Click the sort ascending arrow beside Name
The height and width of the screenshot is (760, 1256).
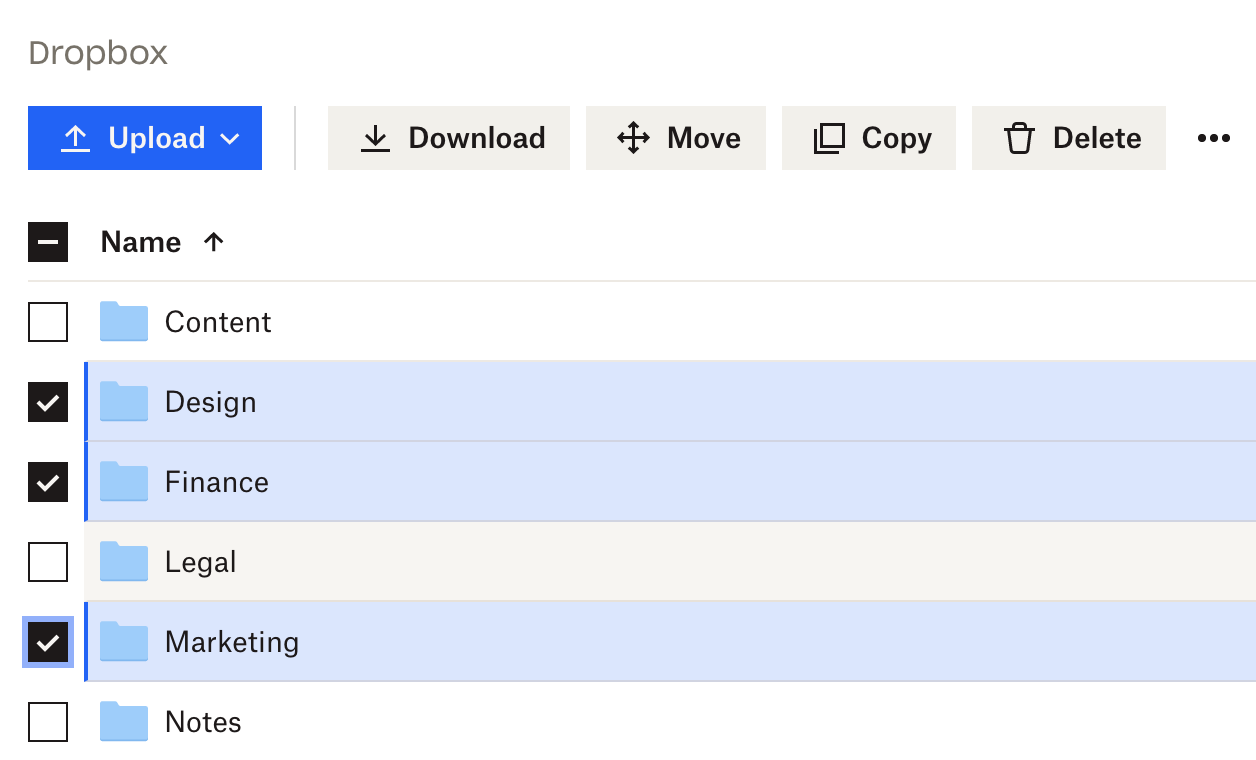(x=213, y=242)
